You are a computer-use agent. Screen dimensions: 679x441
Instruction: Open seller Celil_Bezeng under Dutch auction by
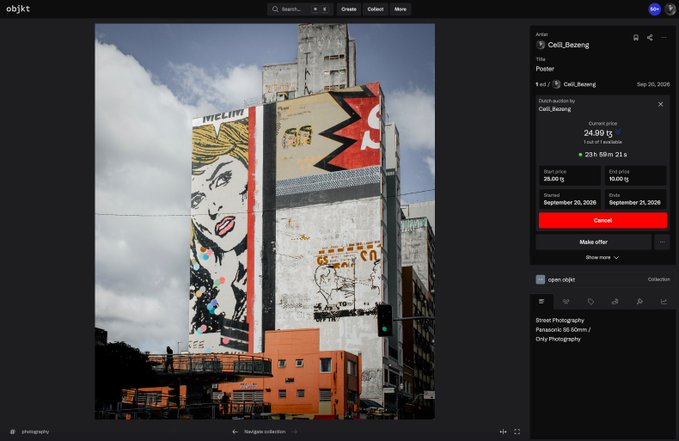coord(555,109)
